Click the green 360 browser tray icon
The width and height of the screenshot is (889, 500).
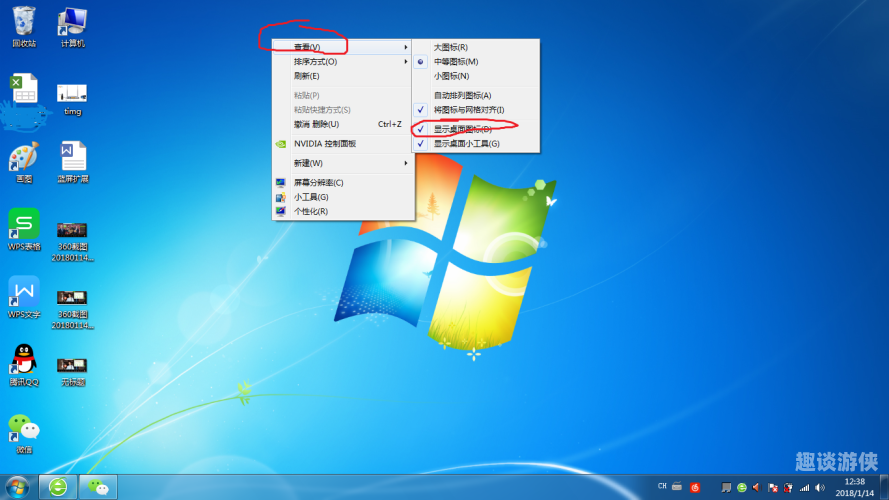(742, 488)
